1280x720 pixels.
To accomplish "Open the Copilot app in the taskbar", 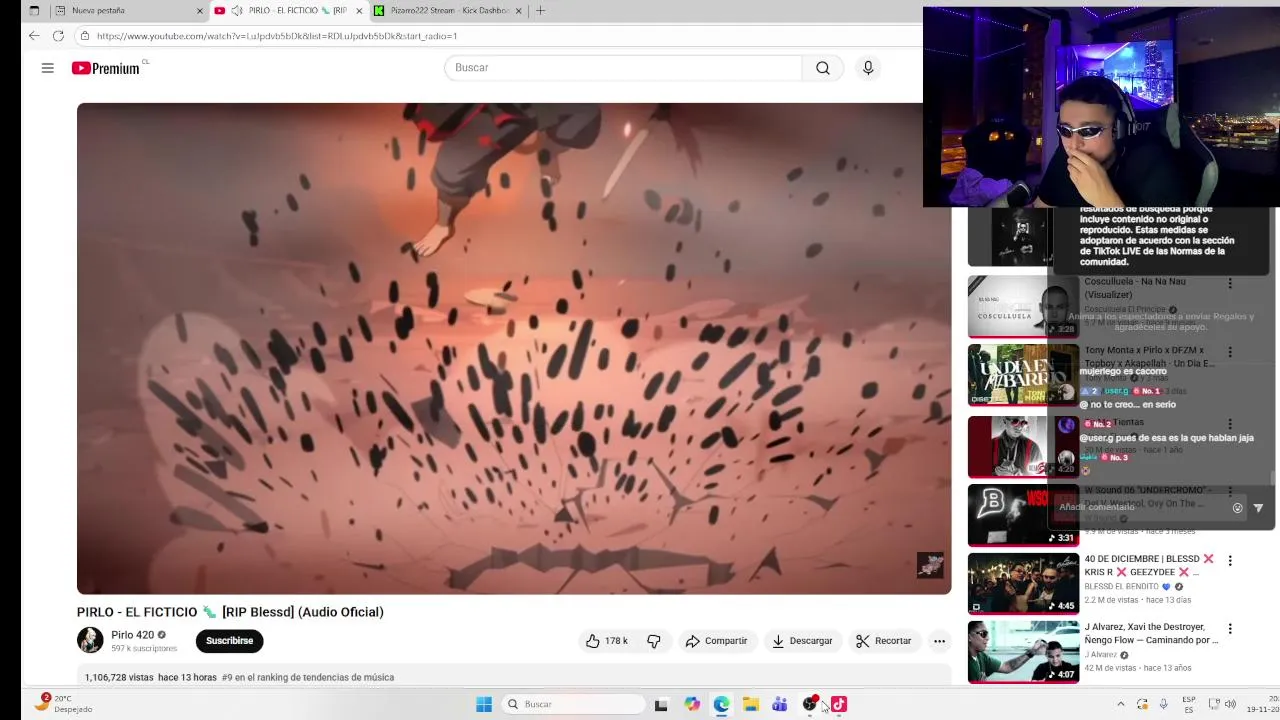I will 692,704.
